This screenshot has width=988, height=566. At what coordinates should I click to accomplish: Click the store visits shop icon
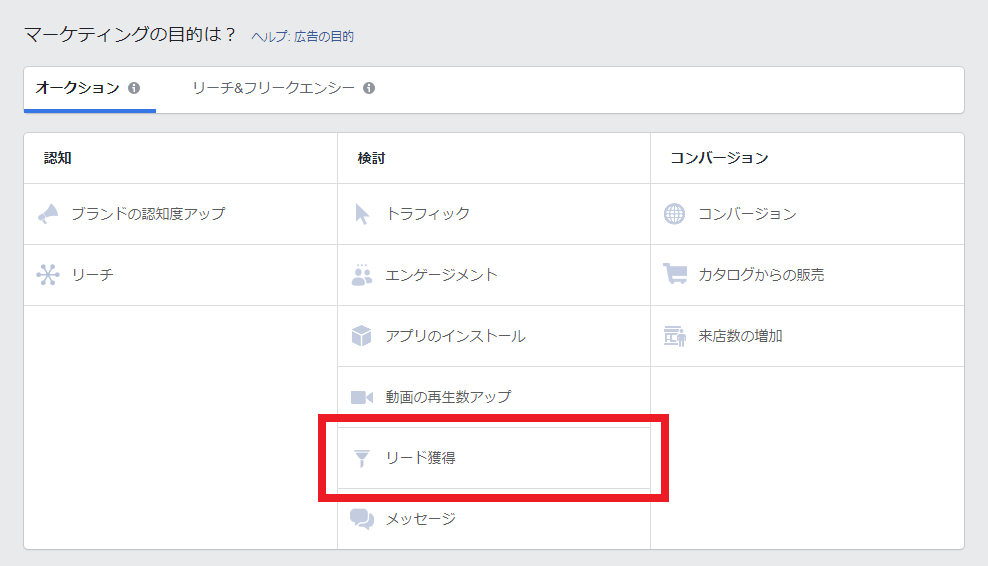tap(675, 336)
